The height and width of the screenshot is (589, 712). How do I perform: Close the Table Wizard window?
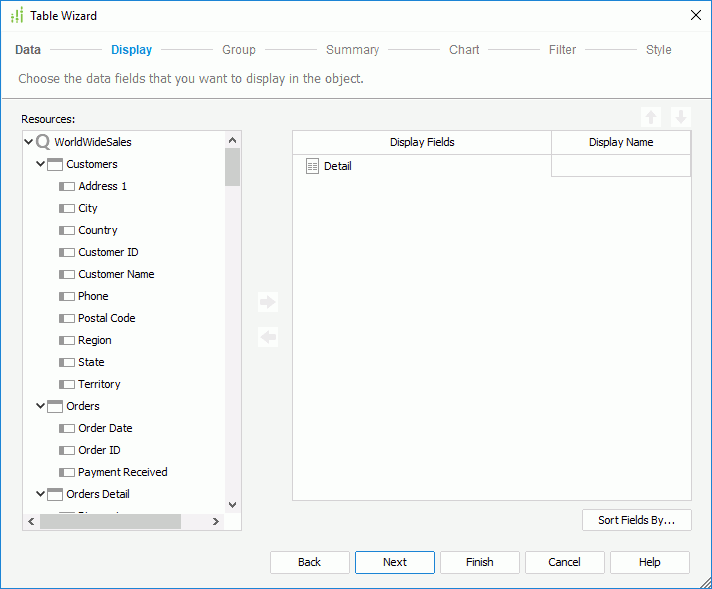pyautogui.click(x=696, y=15)
